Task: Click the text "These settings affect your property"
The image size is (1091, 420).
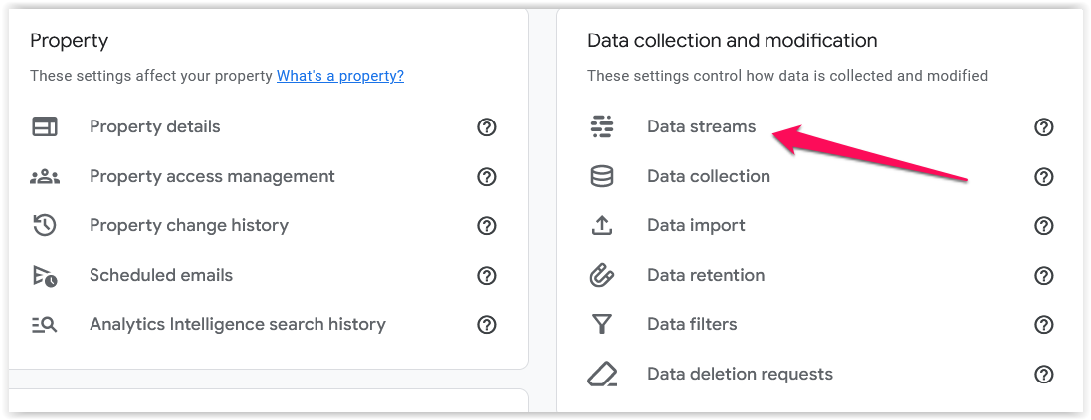Action: point(151,76)
